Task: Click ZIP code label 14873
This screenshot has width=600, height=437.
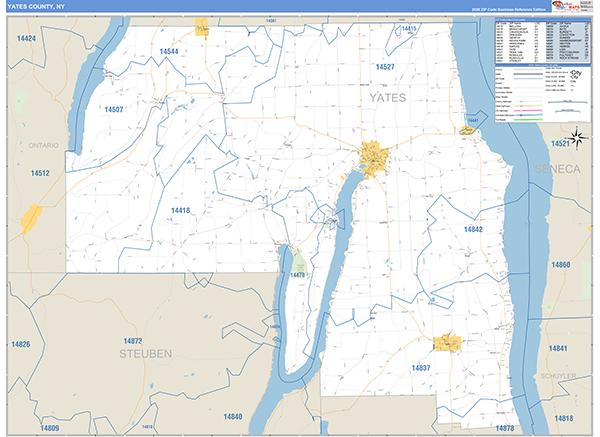Action: click(x=133, y=341)
